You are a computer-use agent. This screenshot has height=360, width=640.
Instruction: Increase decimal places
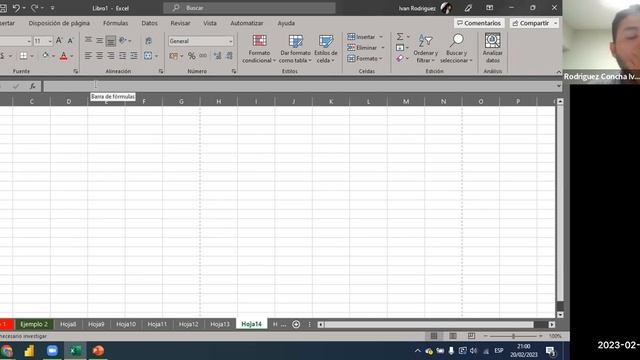[218, 56]
